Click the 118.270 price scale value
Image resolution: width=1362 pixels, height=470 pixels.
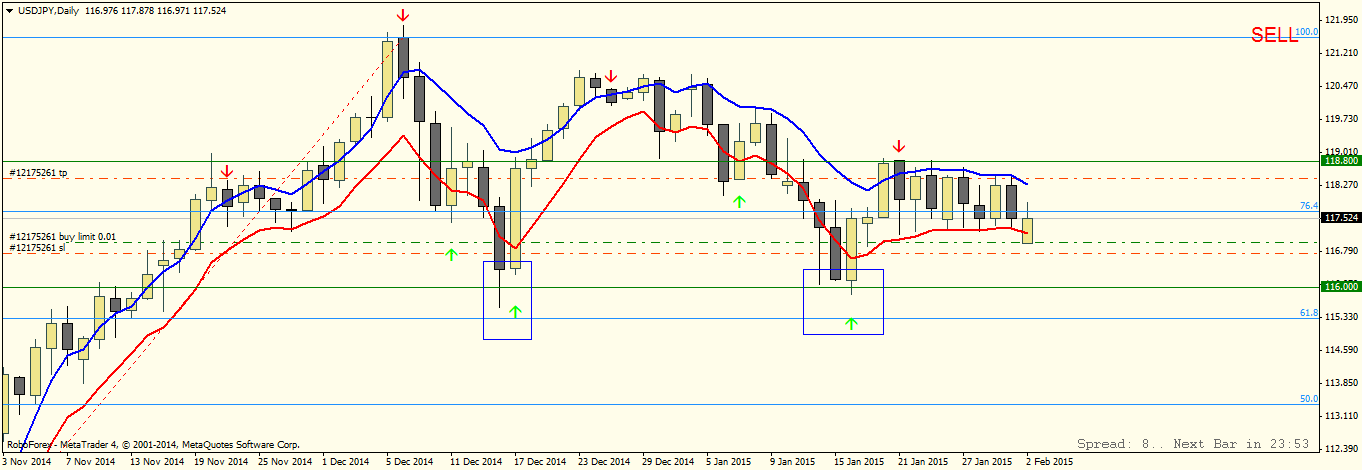pyautogui.click(x=1340, y=185)
